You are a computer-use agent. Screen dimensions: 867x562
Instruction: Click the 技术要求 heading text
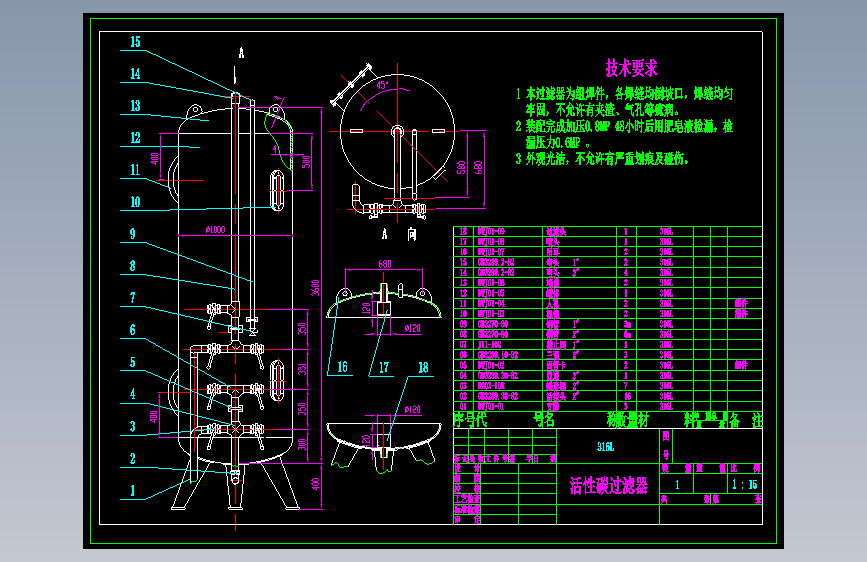point(631,68)
